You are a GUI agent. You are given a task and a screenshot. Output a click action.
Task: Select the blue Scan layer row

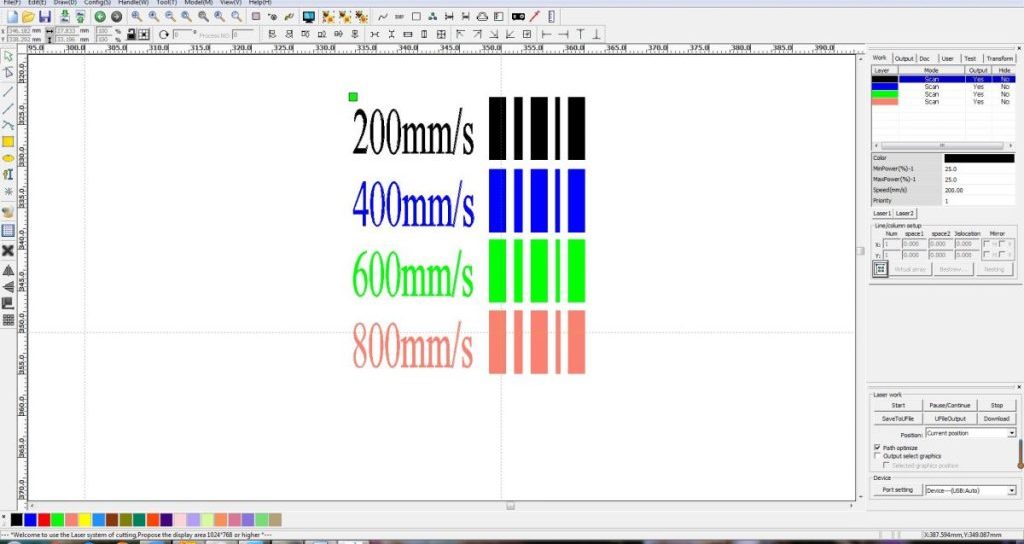[943, 86]
